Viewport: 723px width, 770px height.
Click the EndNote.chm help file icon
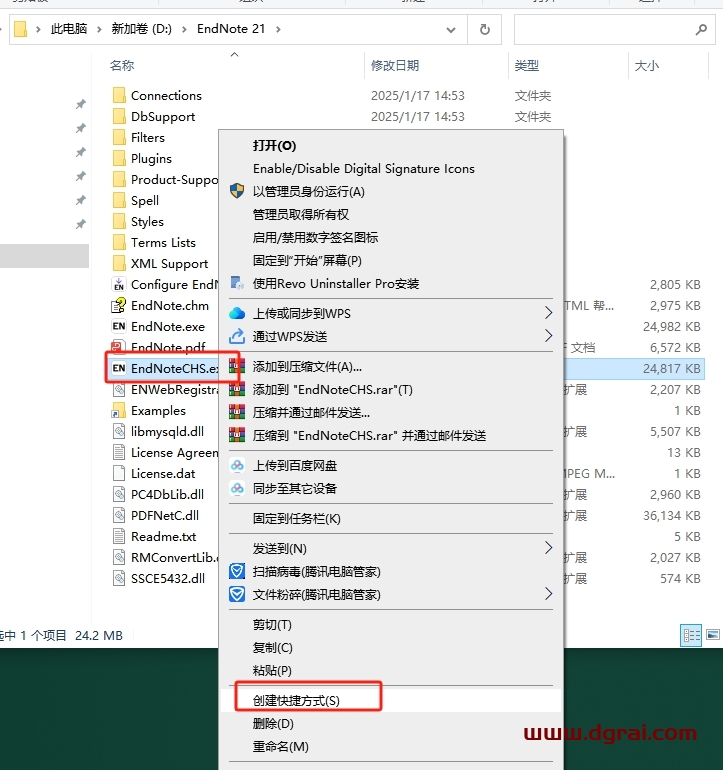point(118,305)
